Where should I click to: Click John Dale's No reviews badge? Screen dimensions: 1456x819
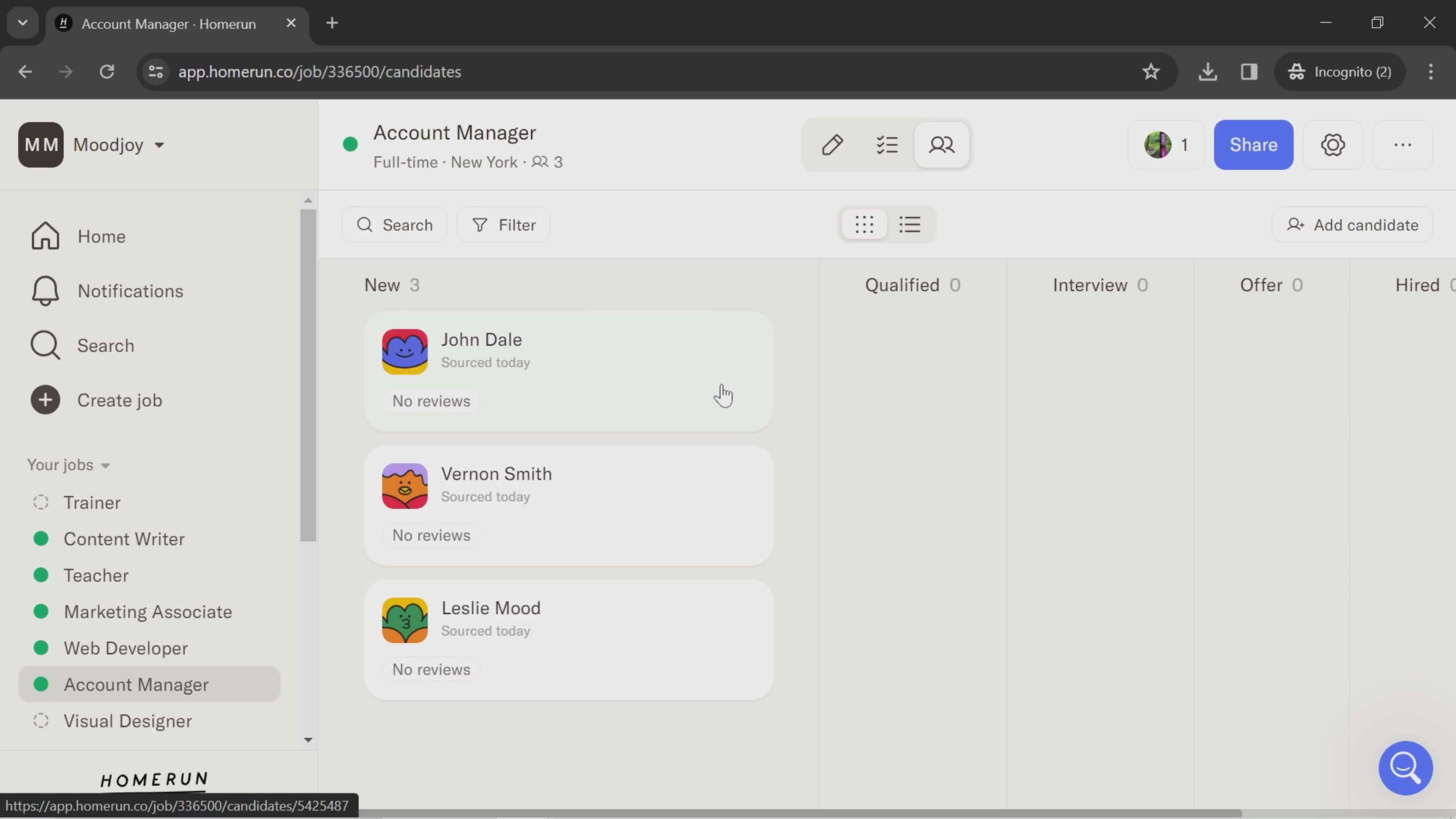tap(431, 401)
